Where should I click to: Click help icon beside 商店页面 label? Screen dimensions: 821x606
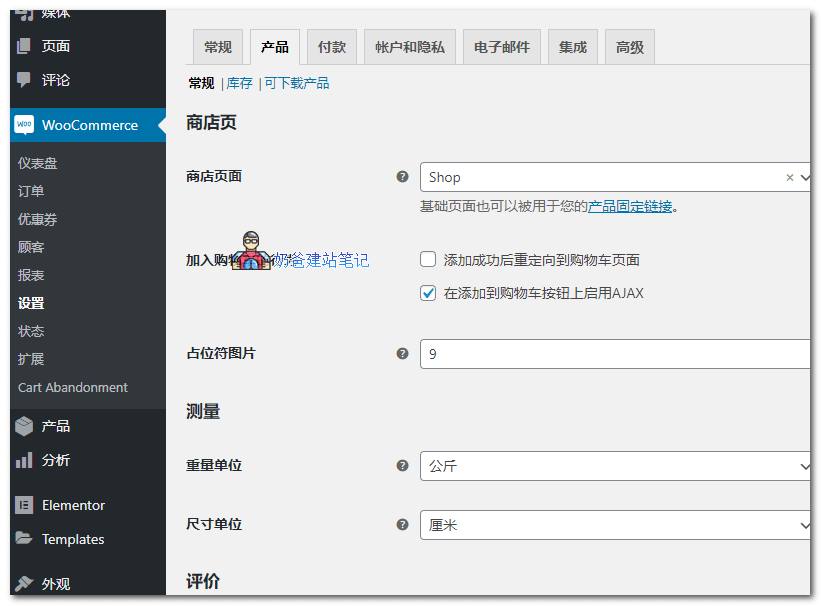[x=402, y=177]
